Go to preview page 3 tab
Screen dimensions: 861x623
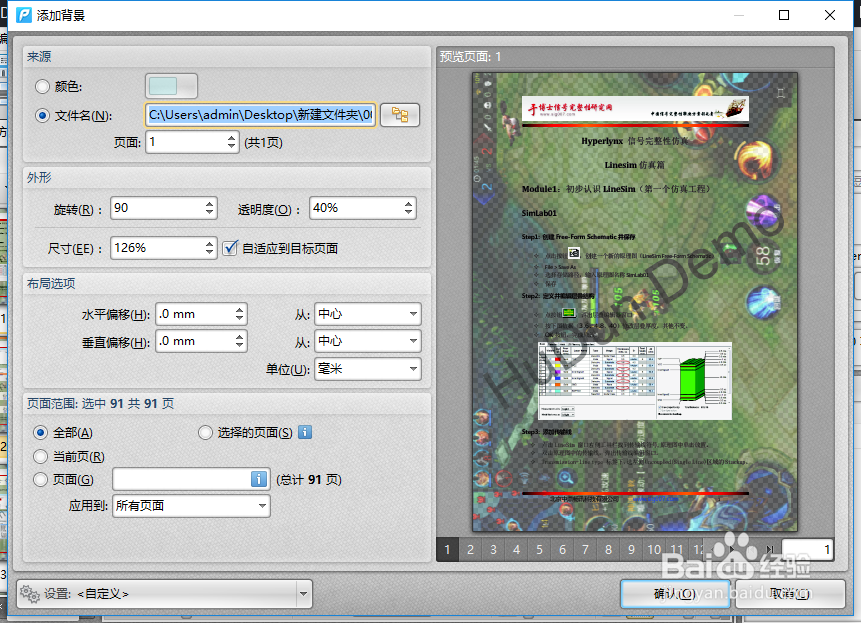coord(494,549)
